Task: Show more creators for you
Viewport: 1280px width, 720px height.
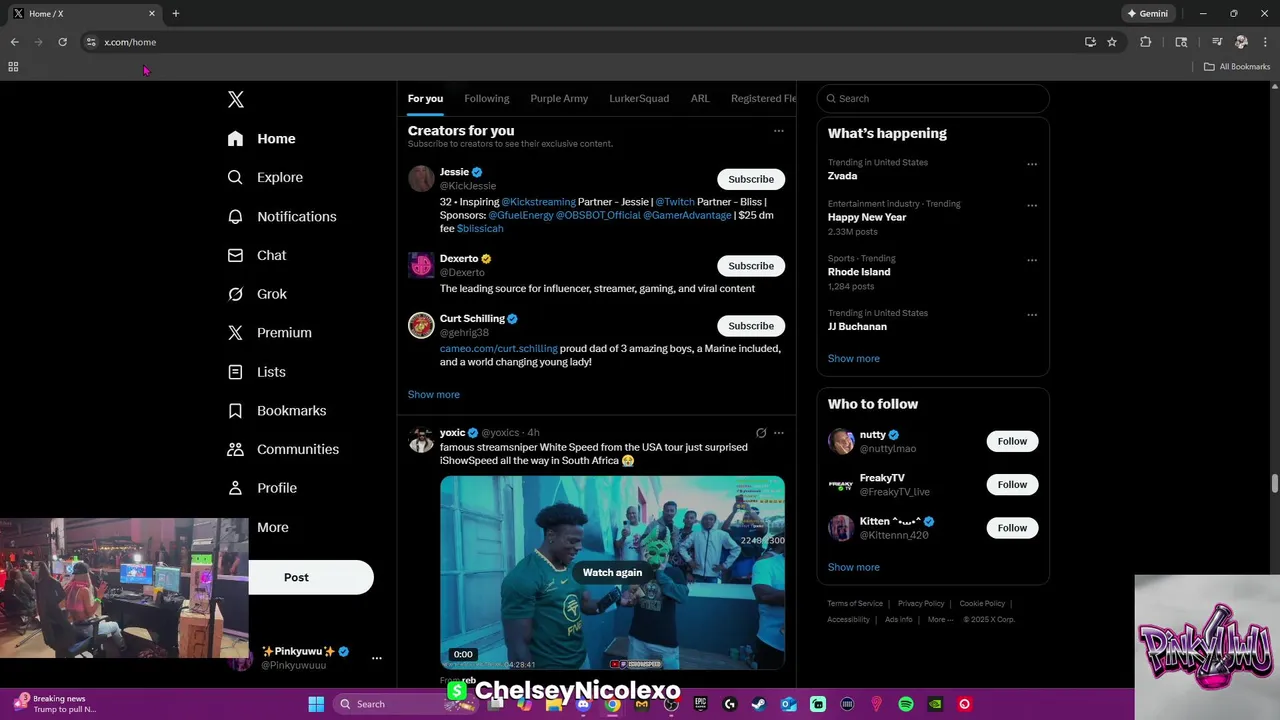Action: click(434, 395)
